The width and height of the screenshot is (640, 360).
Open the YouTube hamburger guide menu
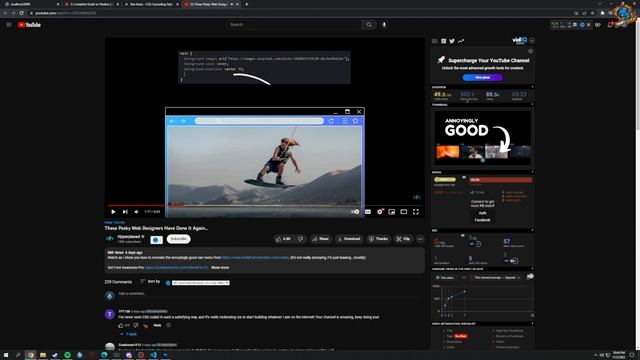point(9,25)
